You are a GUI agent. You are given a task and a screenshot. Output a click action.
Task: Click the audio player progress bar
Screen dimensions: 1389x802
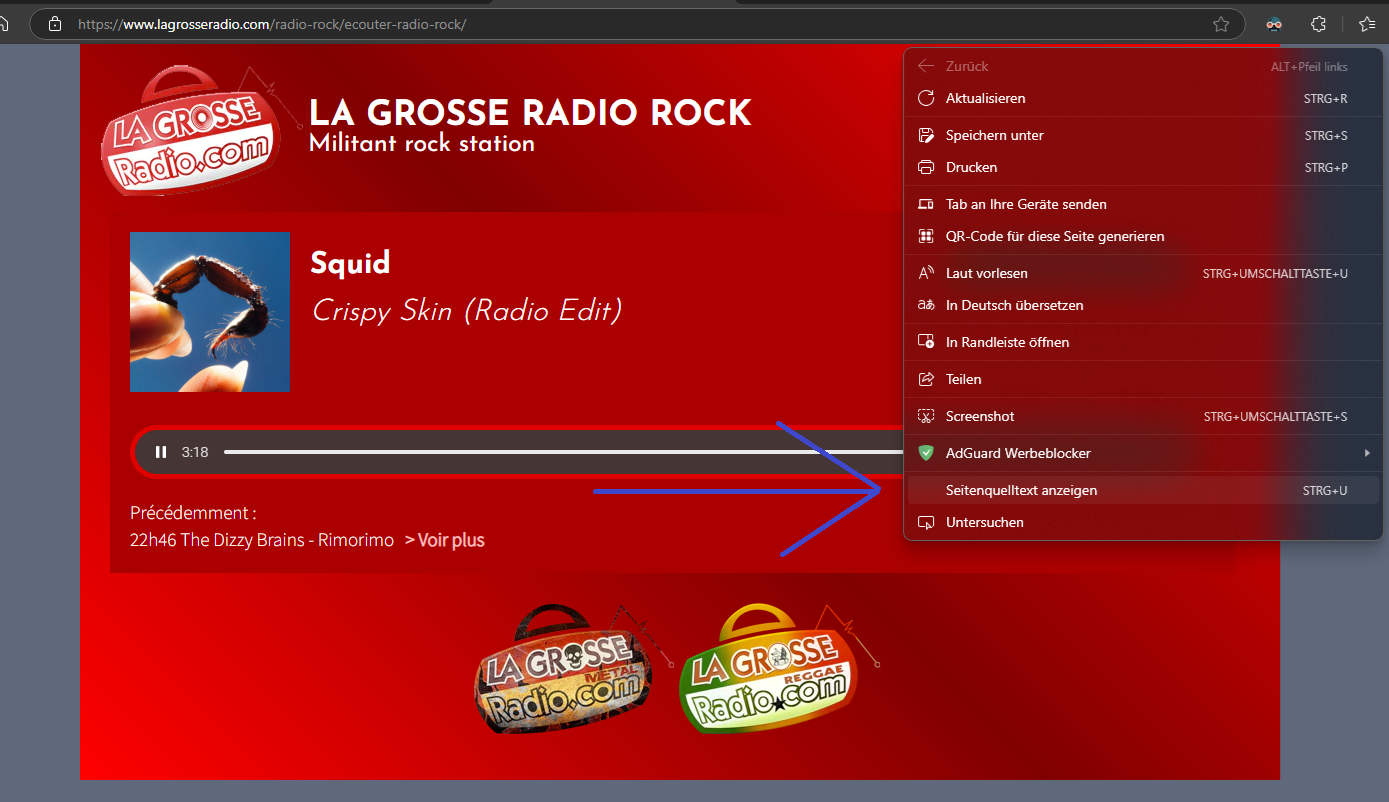click(x=563, y=452)
